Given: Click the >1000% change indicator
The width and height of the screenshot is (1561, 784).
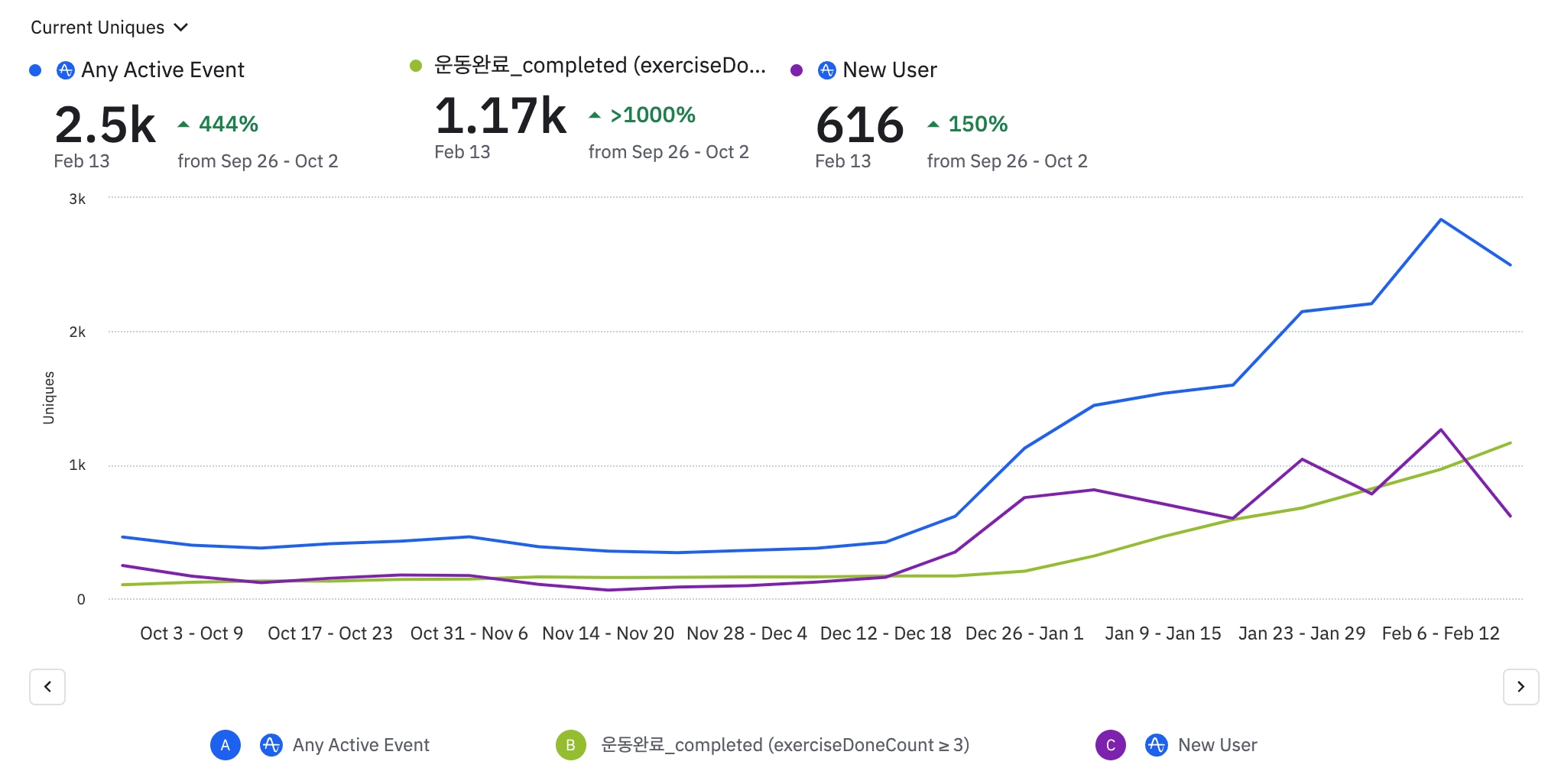Looking at the screenshot, I should [653, 115].
